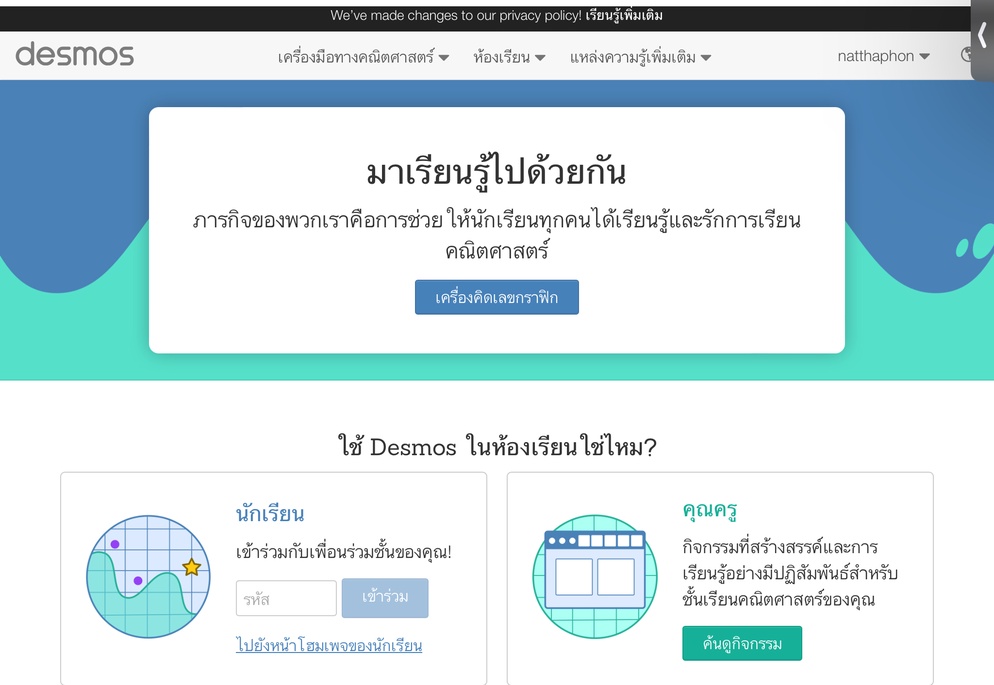Image resolution: width=994 pixels, height=685 pixels.
Task: Click the Desmos logo
Action: point(75,55)
